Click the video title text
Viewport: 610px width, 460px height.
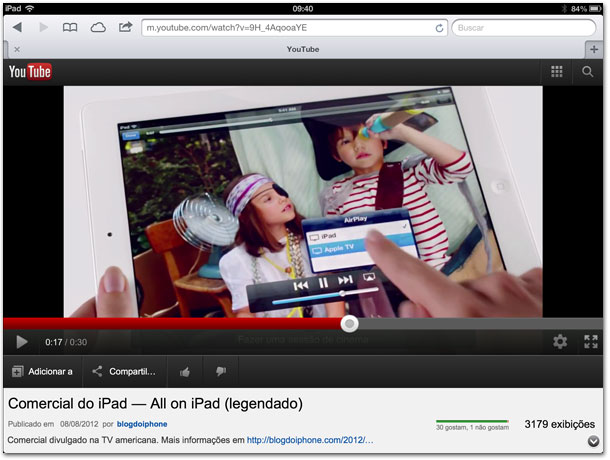coord(155,404)
